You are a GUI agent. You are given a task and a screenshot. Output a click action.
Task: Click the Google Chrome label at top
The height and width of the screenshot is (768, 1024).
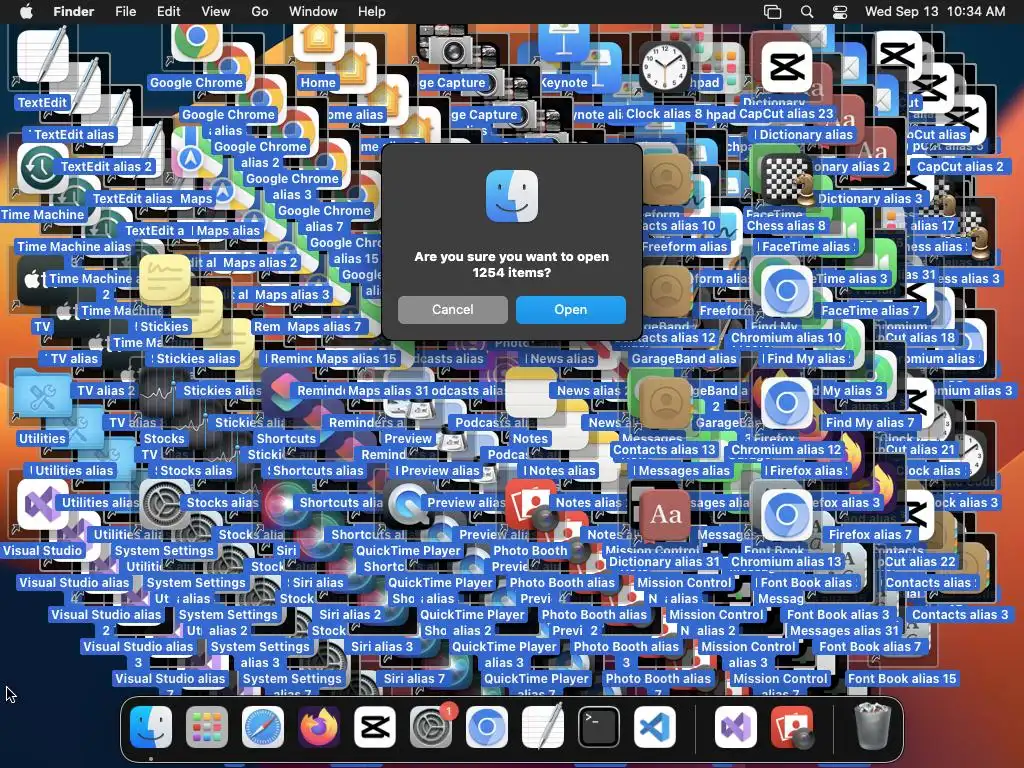197,82
